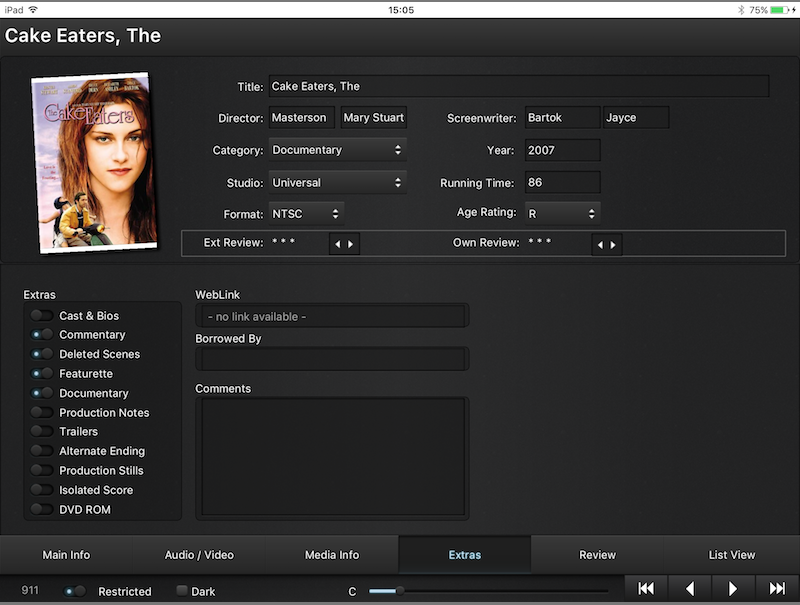Screen dimensions: 800x605
Task: Decrease the Own Review star rating
Action: click(x=599, y=244)
